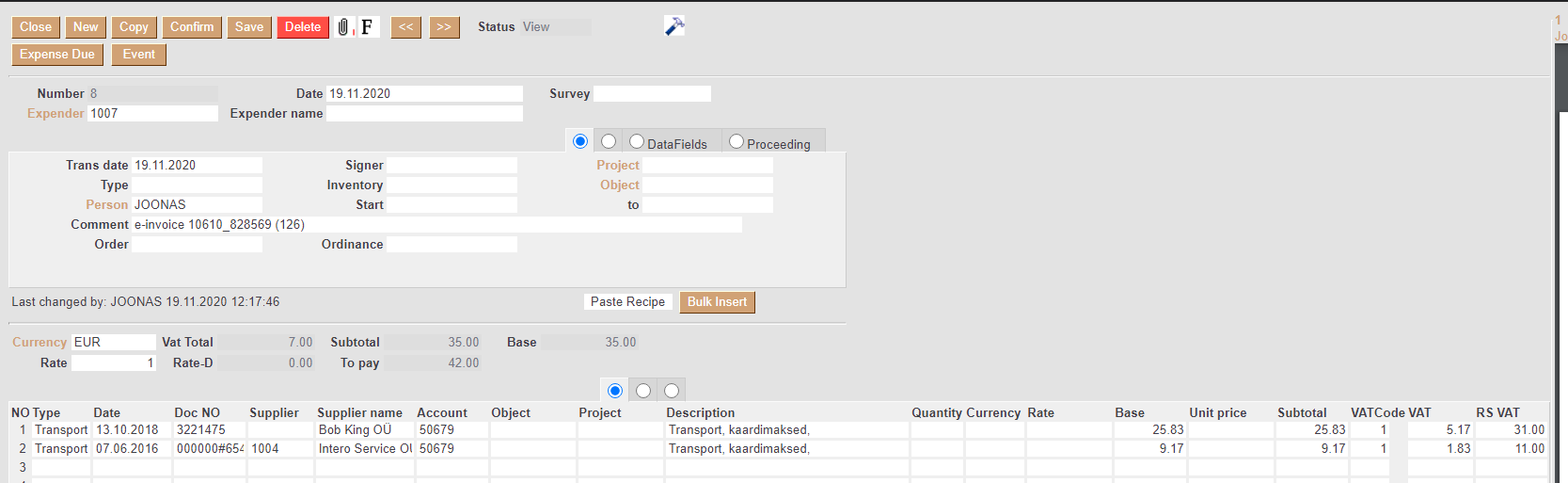1568x483 pixels.
Task: Click the 'to' input field
Action: (x=707, y=204)
